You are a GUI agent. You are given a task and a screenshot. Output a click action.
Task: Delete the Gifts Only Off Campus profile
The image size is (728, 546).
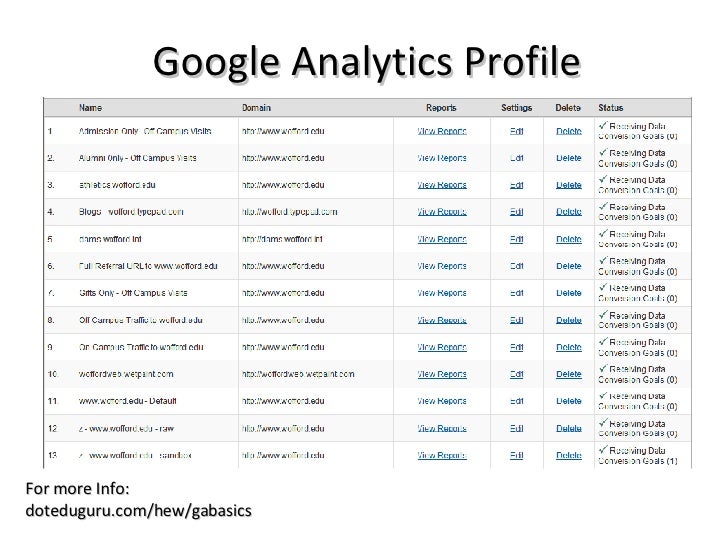pos(569,293)
